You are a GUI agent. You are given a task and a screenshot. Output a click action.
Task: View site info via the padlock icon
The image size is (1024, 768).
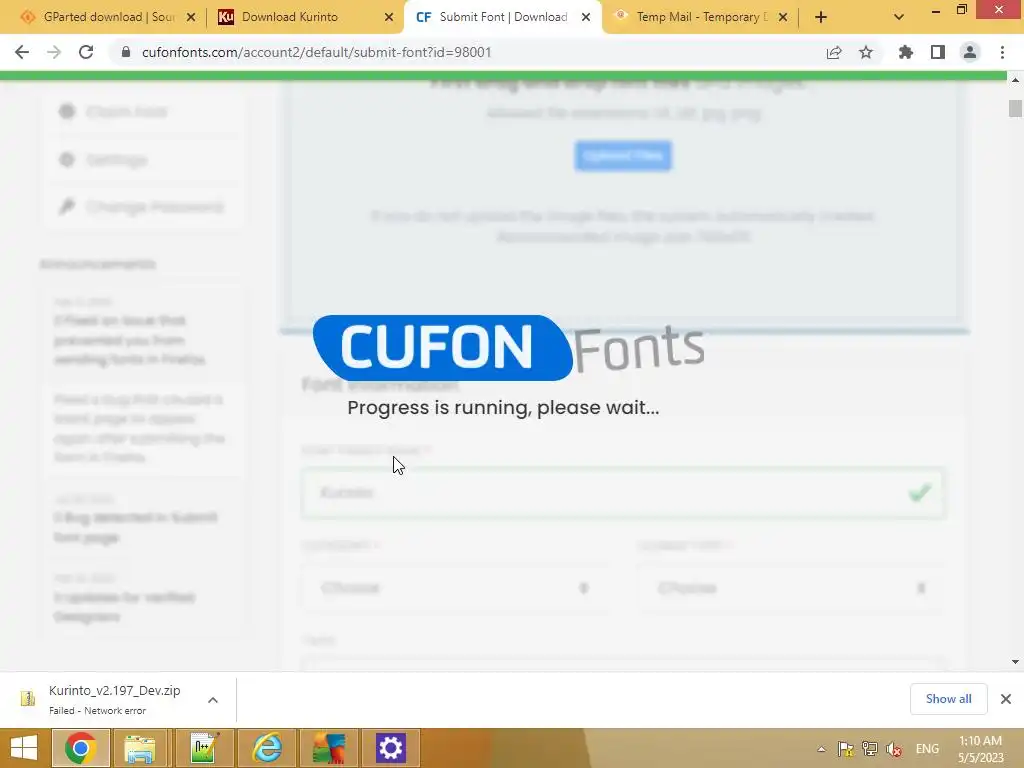pyautogui.click(x=126, y=52)
